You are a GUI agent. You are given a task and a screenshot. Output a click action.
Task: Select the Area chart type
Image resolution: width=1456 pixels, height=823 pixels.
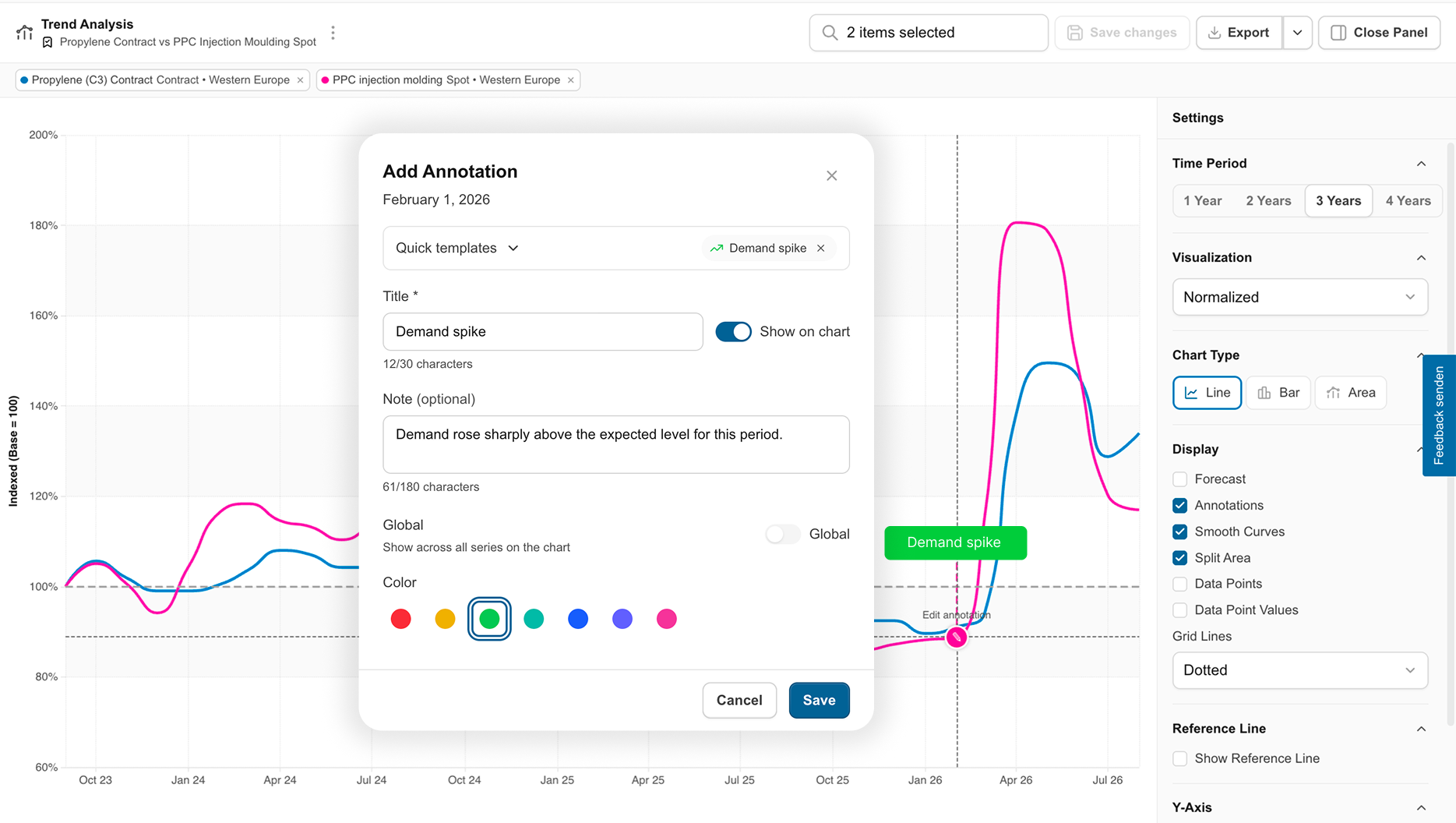pos(1351,393)
